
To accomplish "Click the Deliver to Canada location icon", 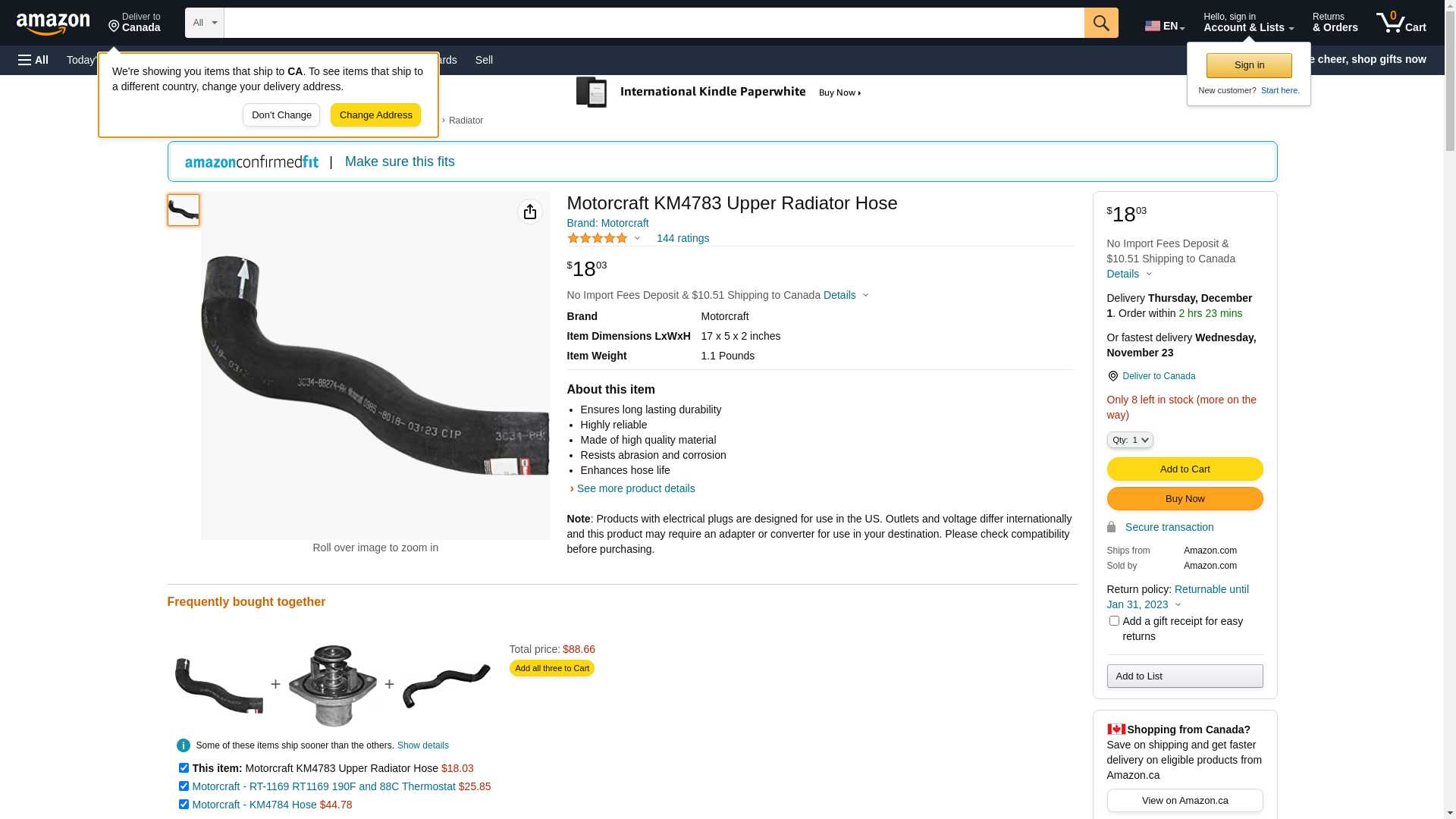I will (1112, 376).
